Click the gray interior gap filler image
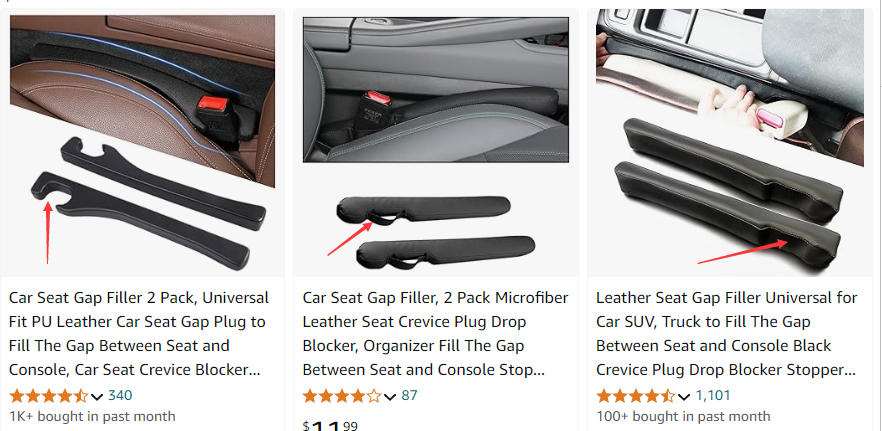 [436, 90]
